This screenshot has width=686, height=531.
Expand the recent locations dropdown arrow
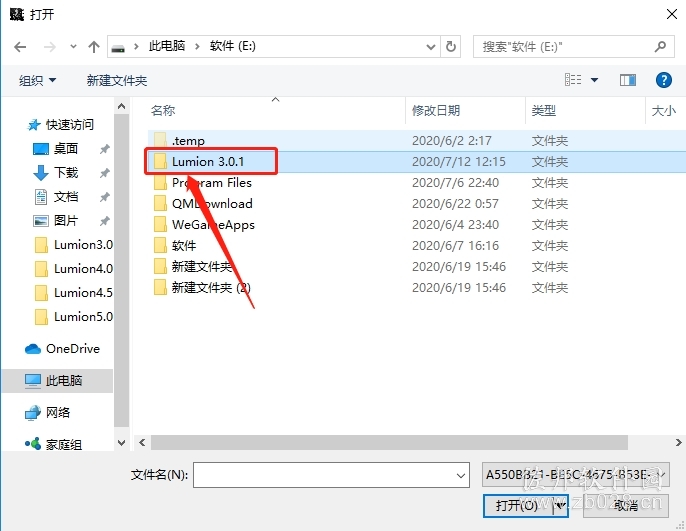click(73, 46)
